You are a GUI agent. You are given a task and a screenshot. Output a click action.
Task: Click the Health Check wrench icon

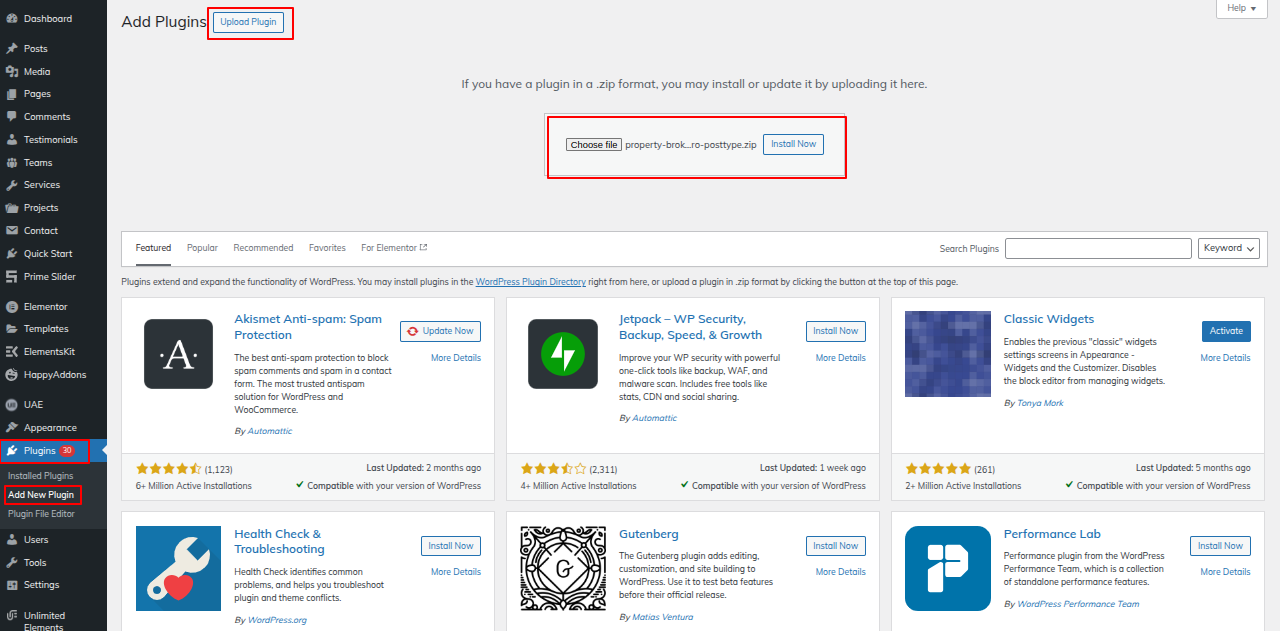pyautogui.click(x=178, y=568)
